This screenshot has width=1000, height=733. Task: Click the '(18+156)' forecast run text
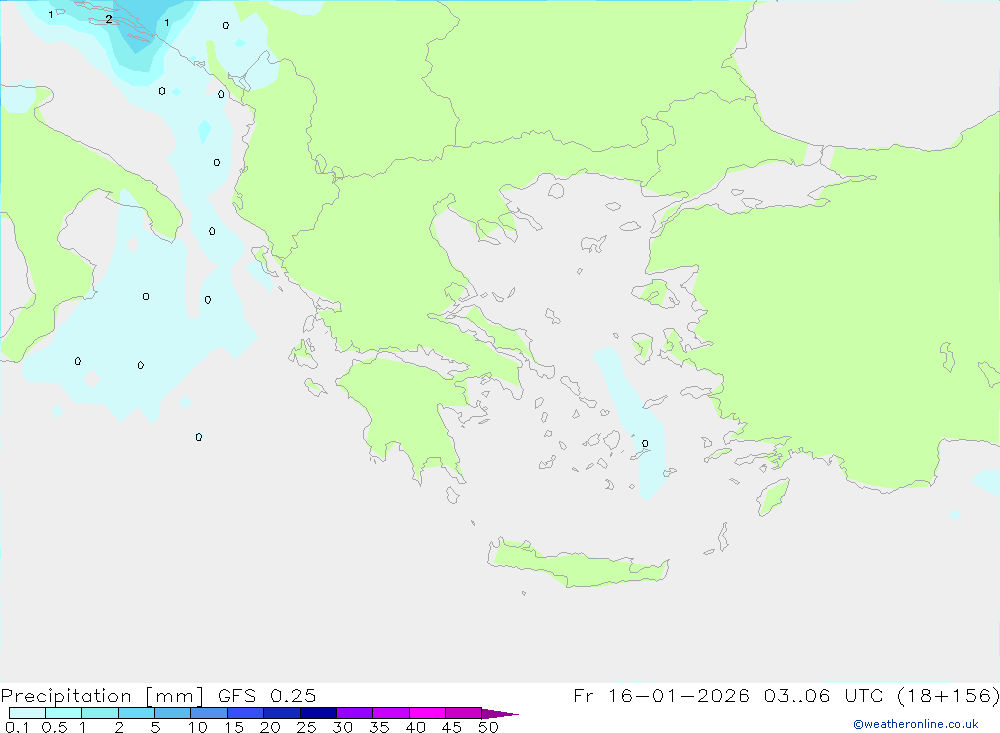(948, 696)
